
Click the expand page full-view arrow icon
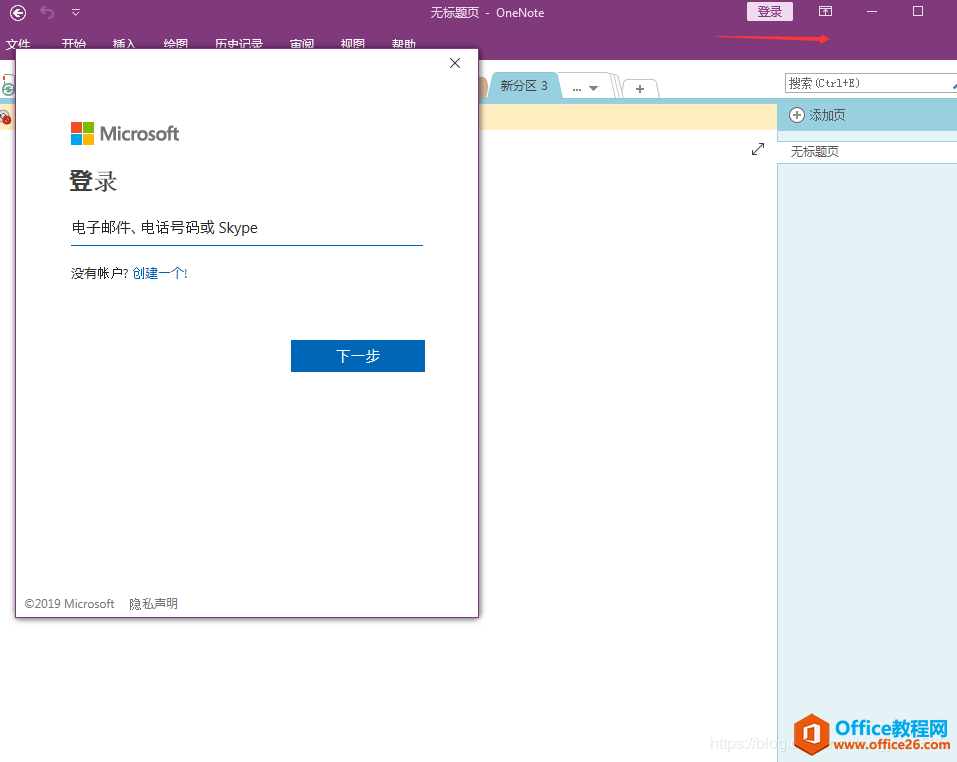point(757,149)
